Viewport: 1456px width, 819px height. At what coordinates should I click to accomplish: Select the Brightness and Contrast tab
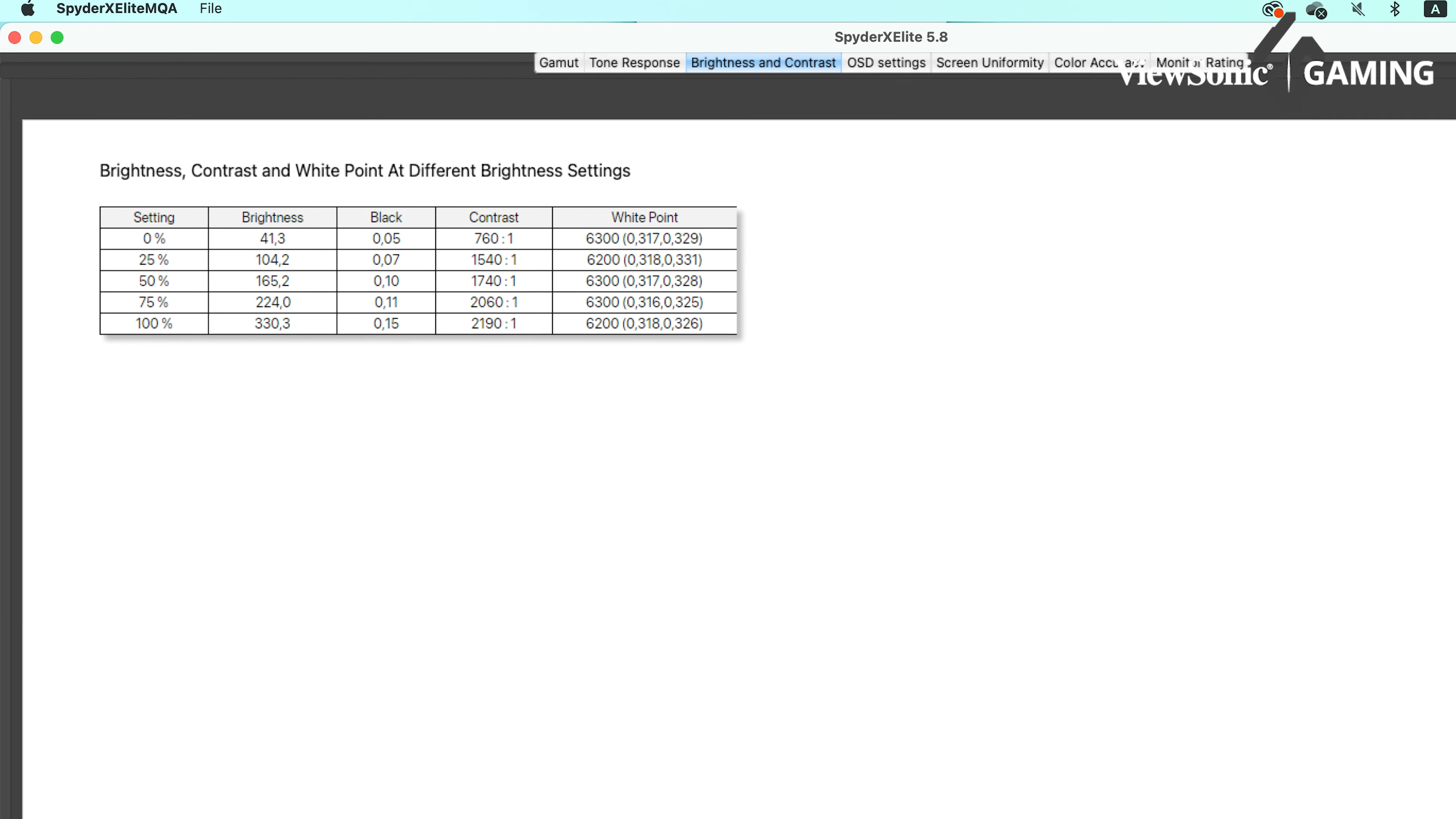763,63
